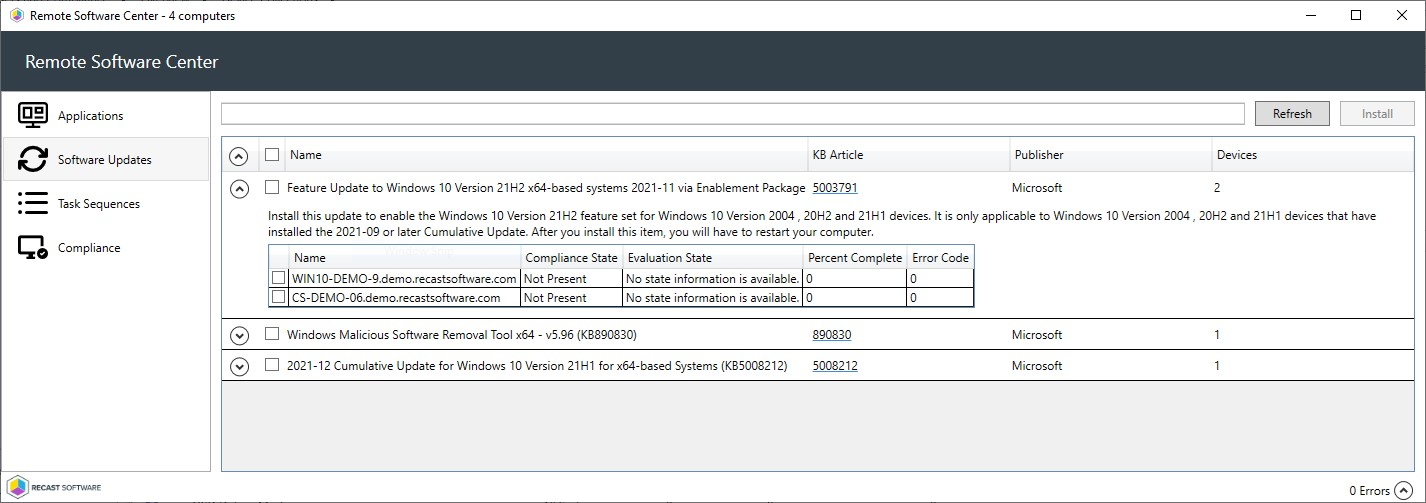Click the Task Sequences list icon
The image size is (1426, 503).
point(33,203)
